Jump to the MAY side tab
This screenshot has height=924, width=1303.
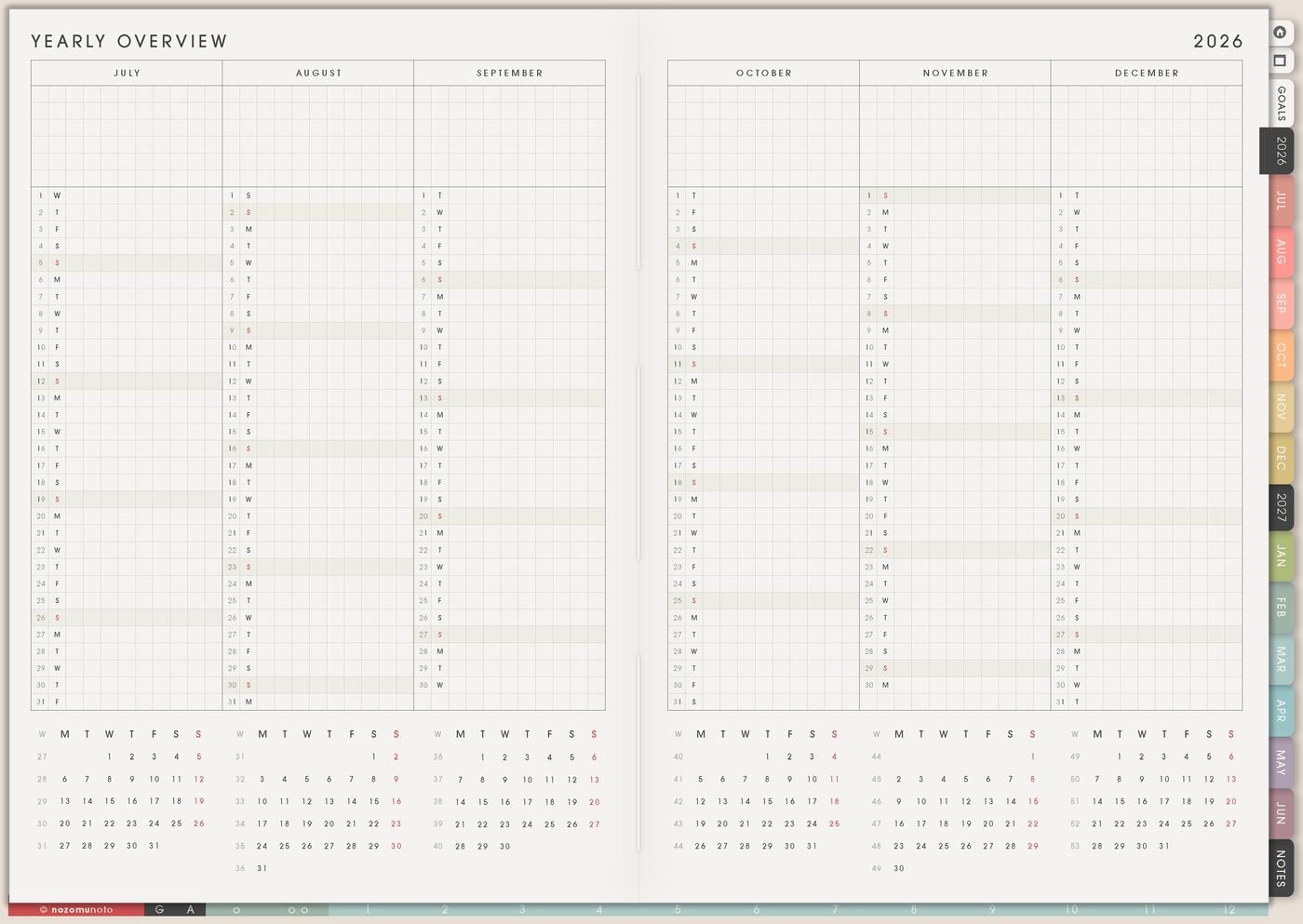click(x=1282, y=763)
